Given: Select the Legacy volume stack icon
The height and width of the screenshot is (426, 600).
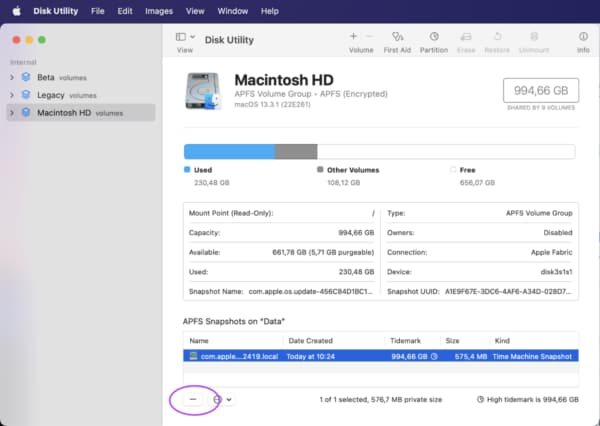Looking at the screenshot, I should [26, 95].
